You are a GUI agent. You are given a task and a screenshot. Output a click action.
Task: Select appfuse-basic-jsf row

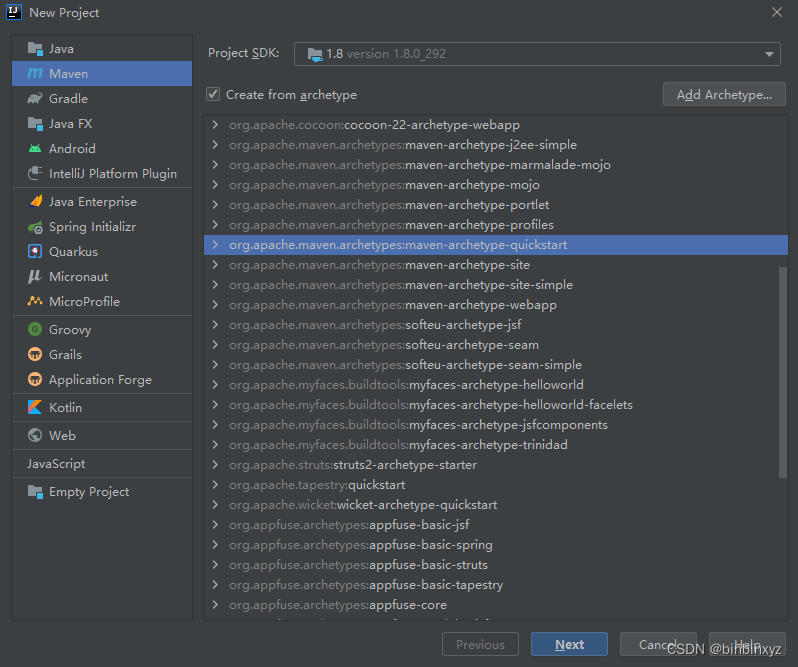[496, 525]
